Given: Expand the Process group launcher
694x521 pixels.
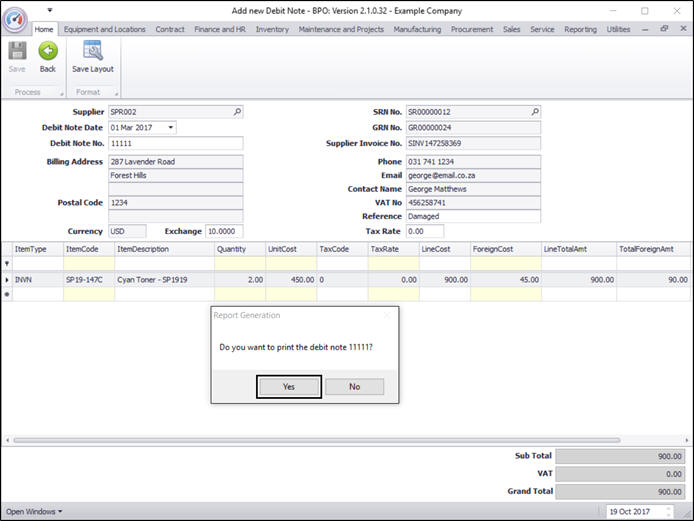Looking at the screenshot, I should point(62,93).
